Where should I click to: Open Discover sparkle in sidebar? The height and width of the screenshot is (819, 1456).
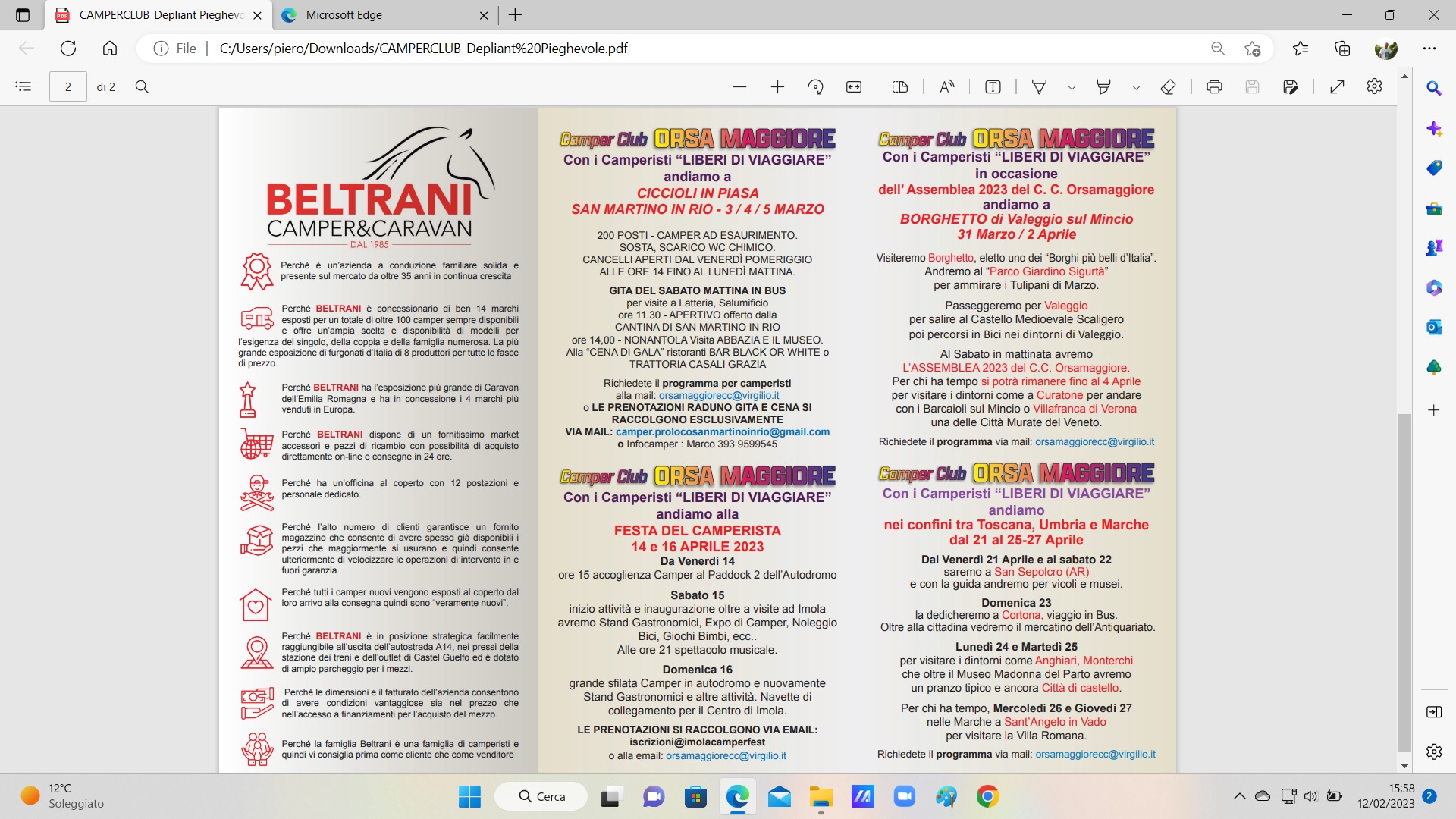(x=1434, y=128)
